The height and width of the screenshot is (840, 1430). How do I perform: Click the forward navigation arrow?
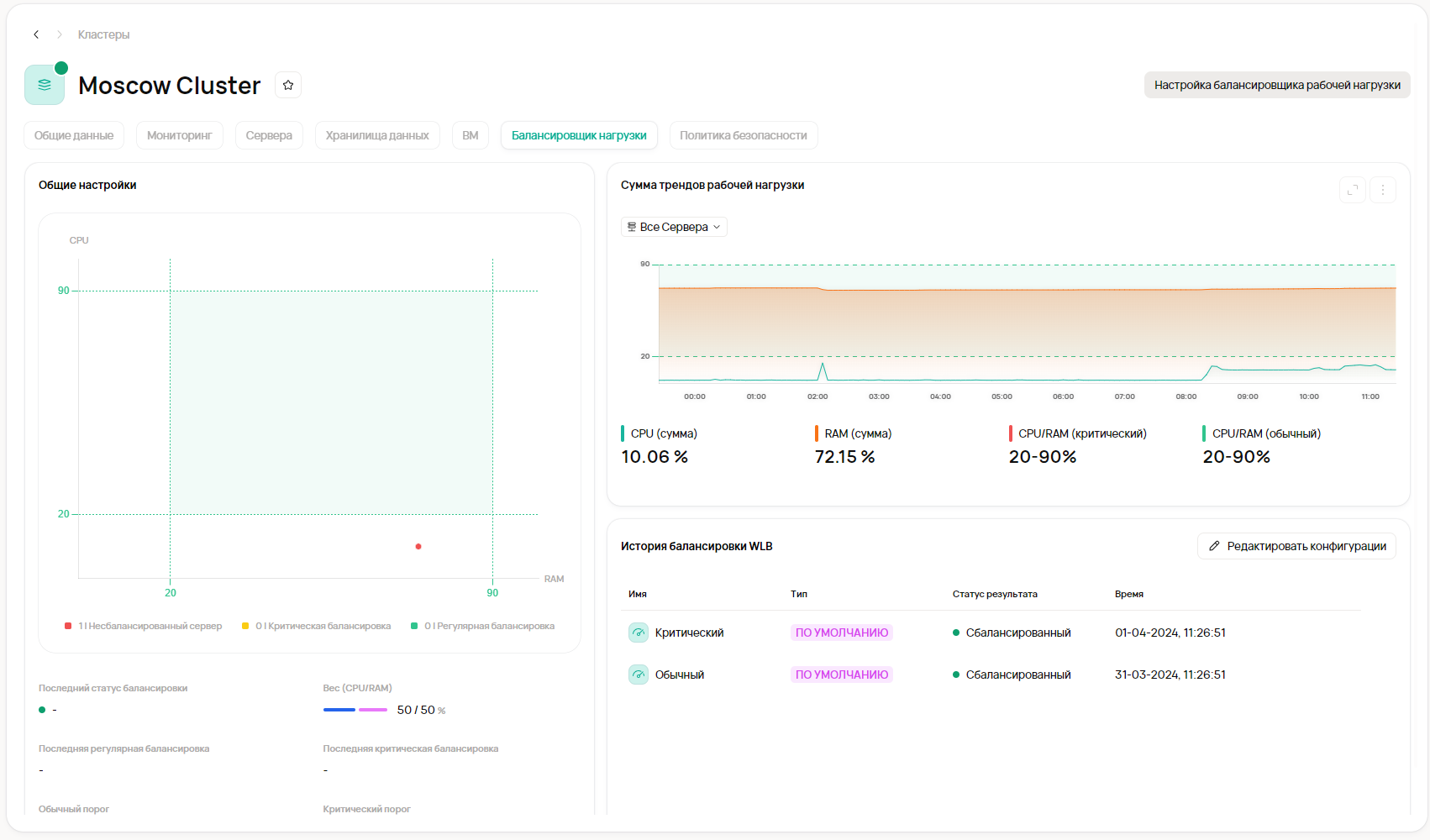pyautogui.click(x=60, y=34)
